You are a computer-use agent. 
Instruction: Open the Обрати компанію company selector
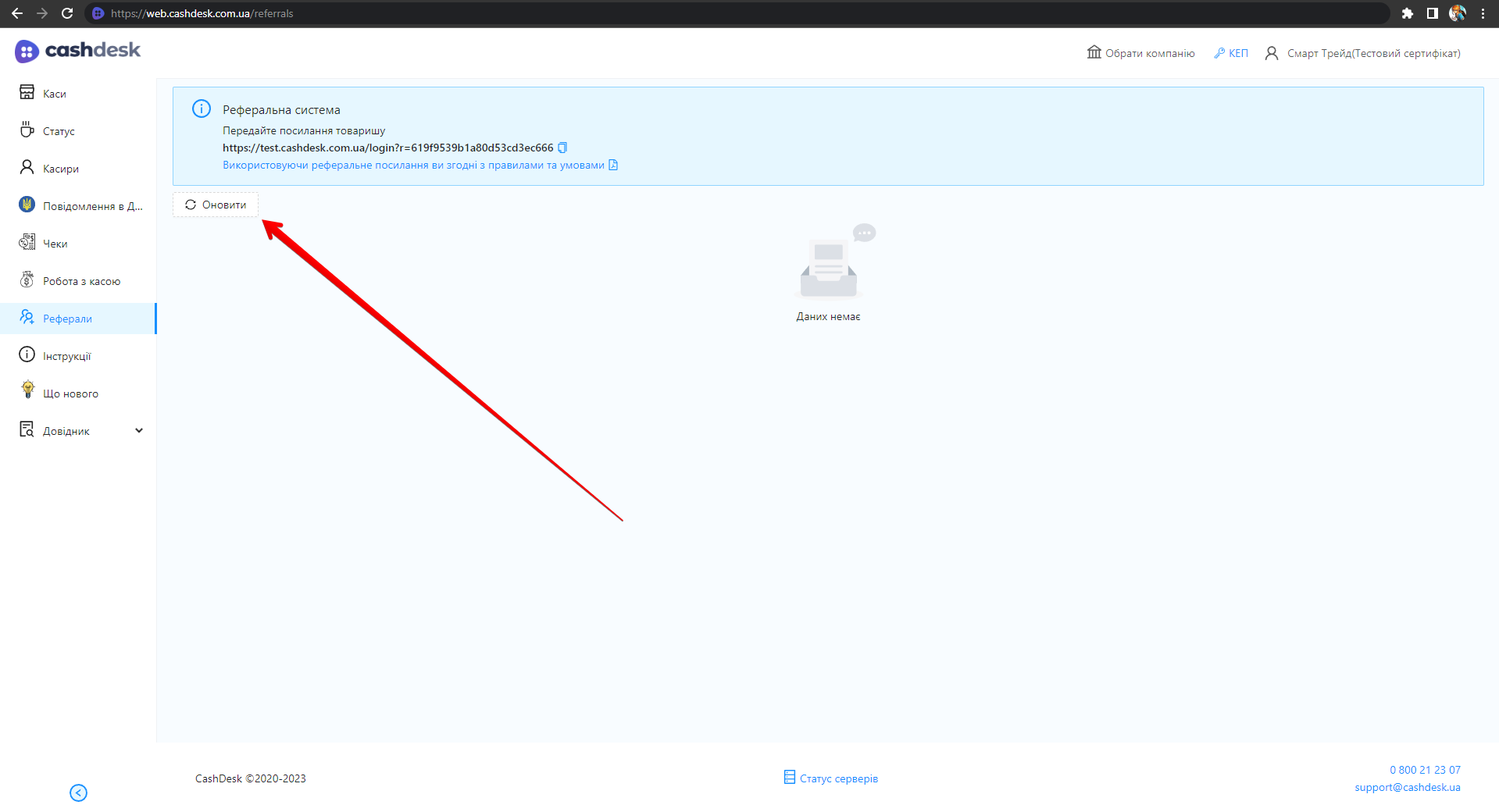tap(1141, 53)
